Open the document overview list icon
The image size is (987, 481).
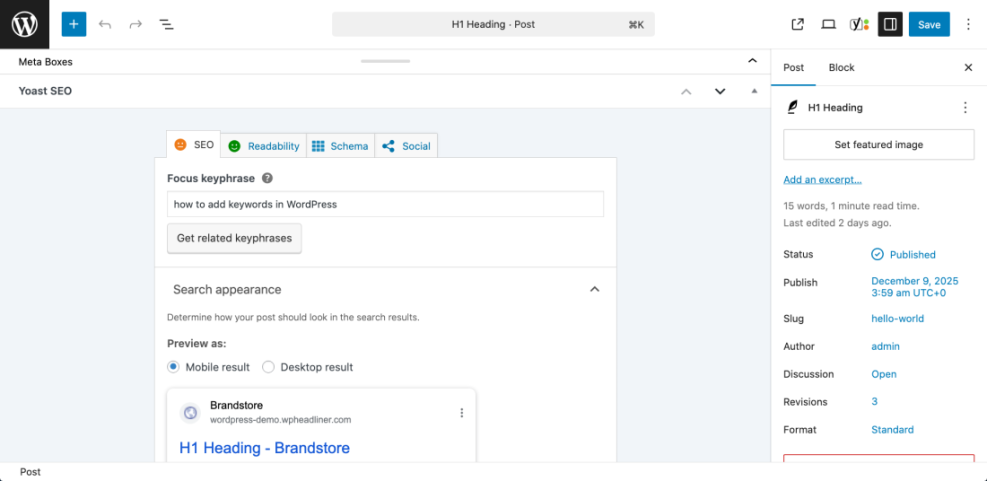166,25
